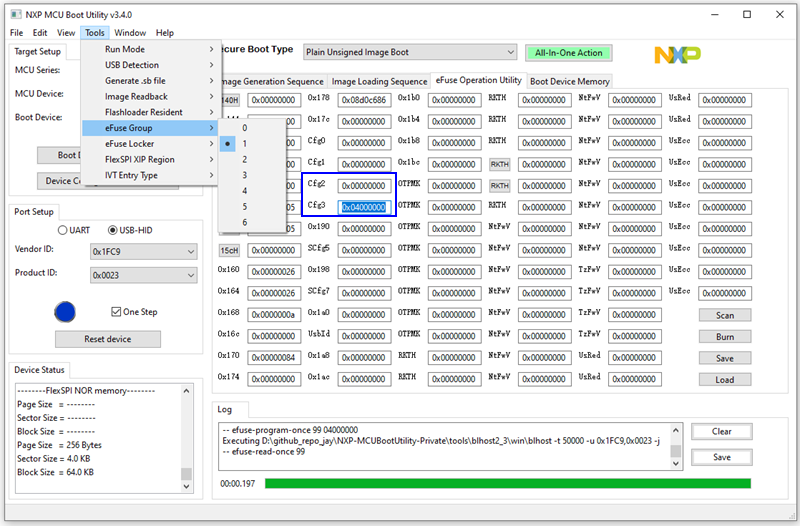Click the Load button
Viewport: 800px width, 526px height.
[x=724, y=380]
